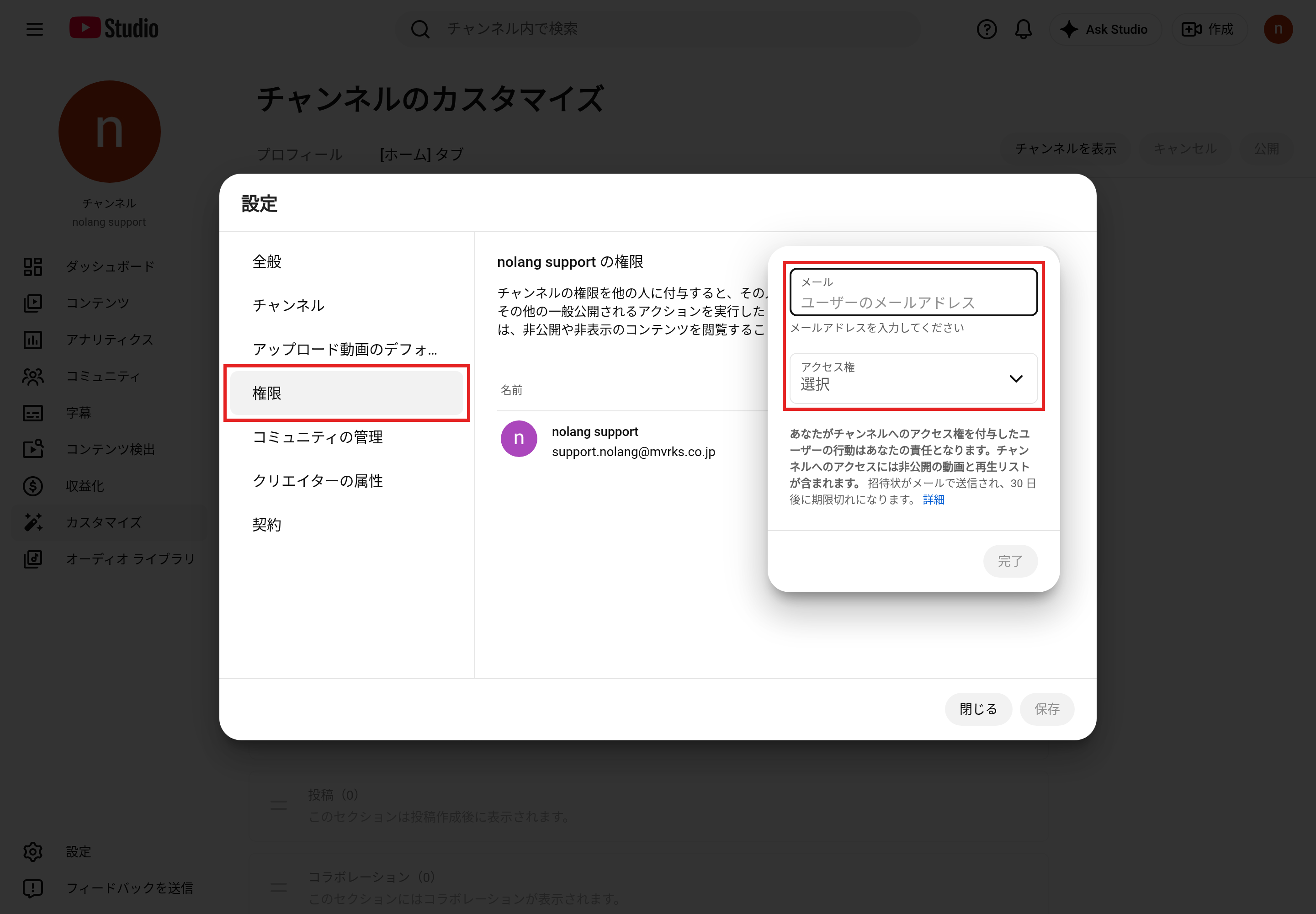Click the 詳細 link
Screen dimensions: 1316x914
pos(933,500)
